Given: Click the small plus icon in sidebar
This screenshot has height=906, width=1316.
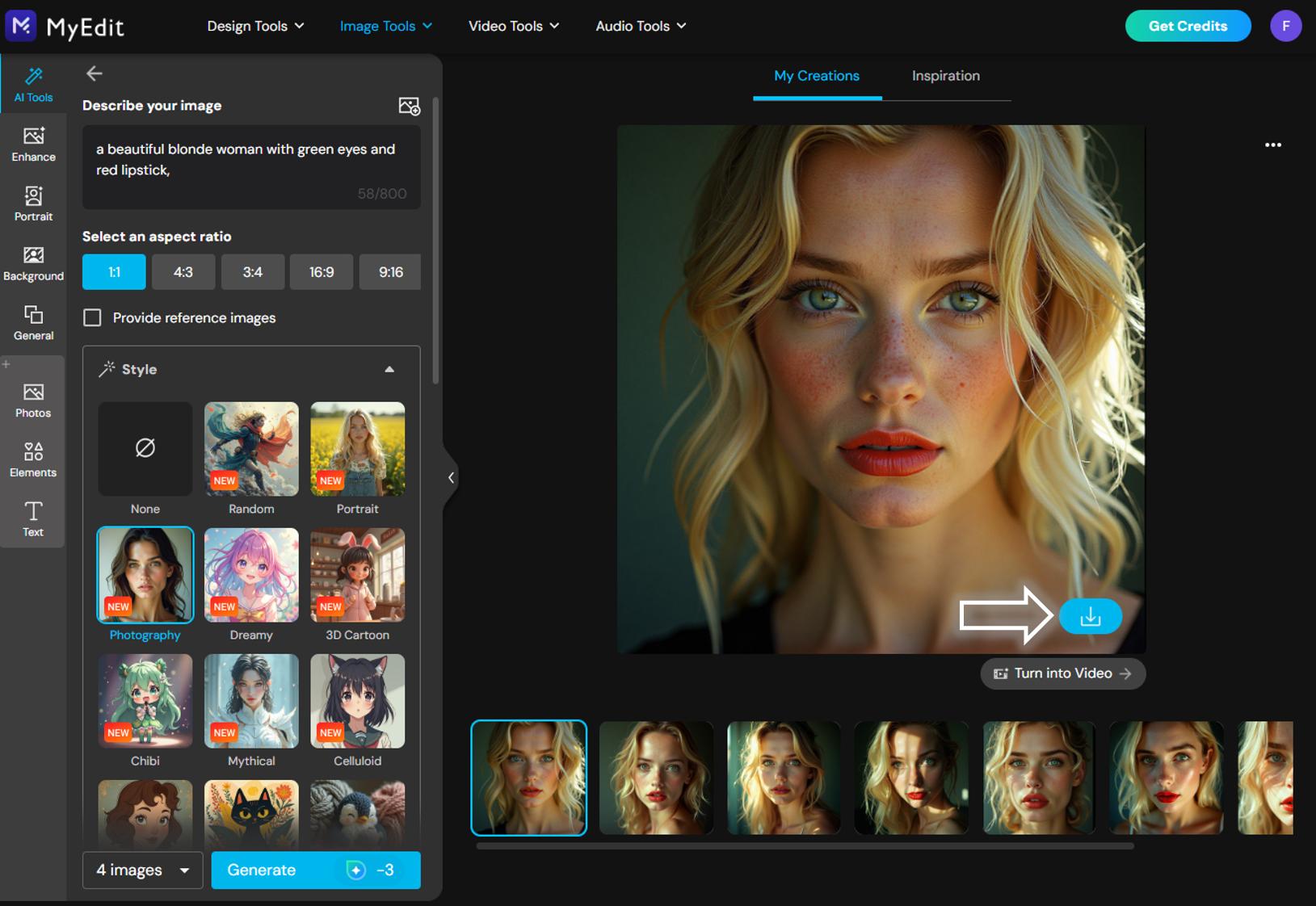Looking at the screenshot, I should pos(6,364).
